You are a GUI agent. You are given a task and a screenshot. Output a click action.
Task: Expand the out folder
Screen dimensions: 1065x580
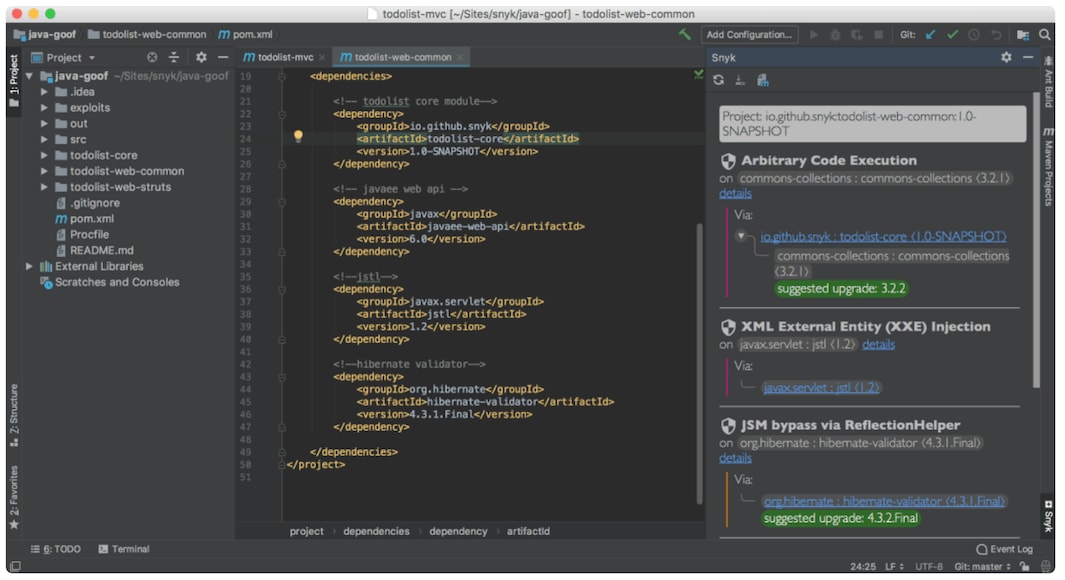point(44,124)
